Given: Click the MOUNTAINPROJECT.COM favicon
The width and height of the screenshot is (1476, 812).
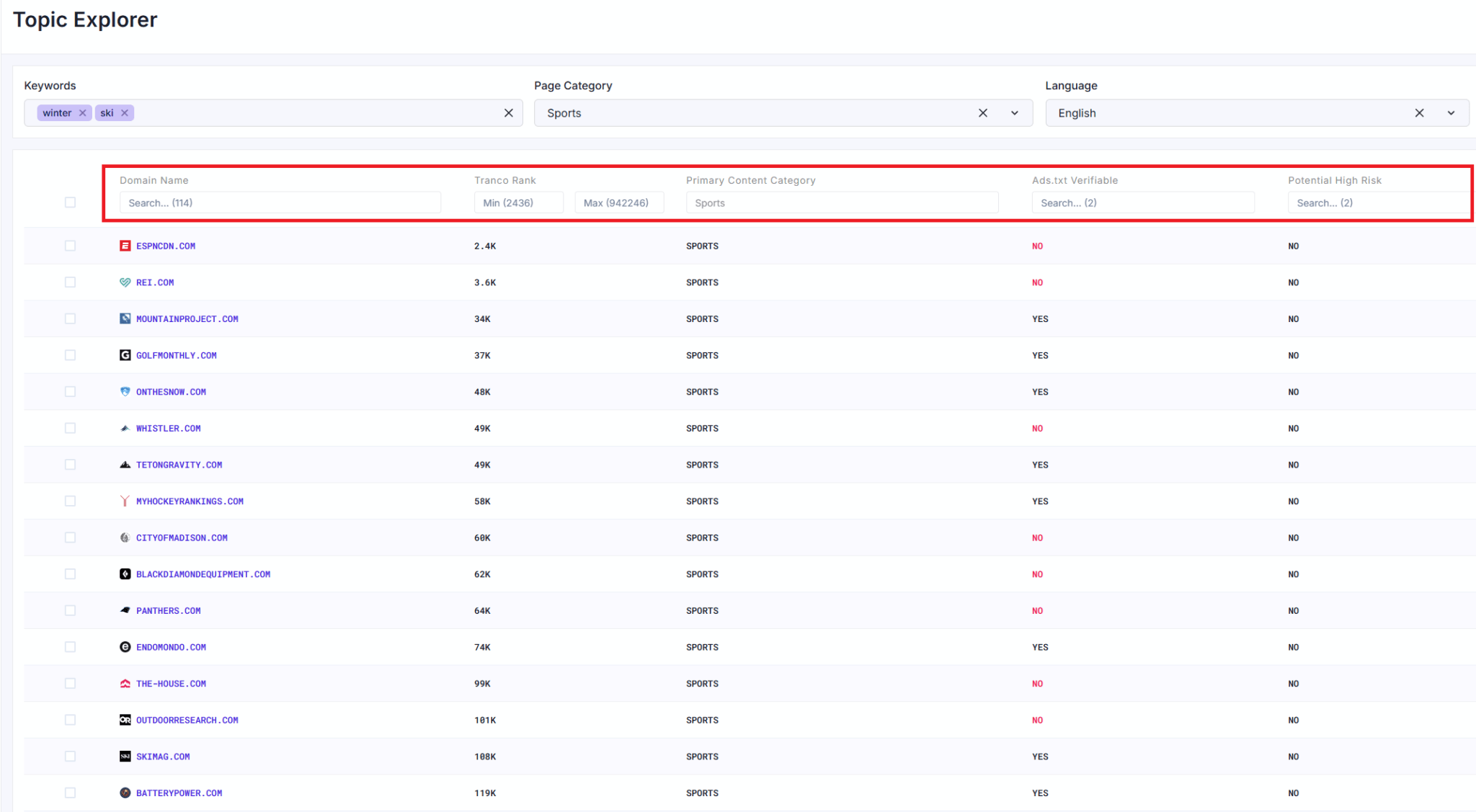Looking at the screenshot, I should 125,318.
